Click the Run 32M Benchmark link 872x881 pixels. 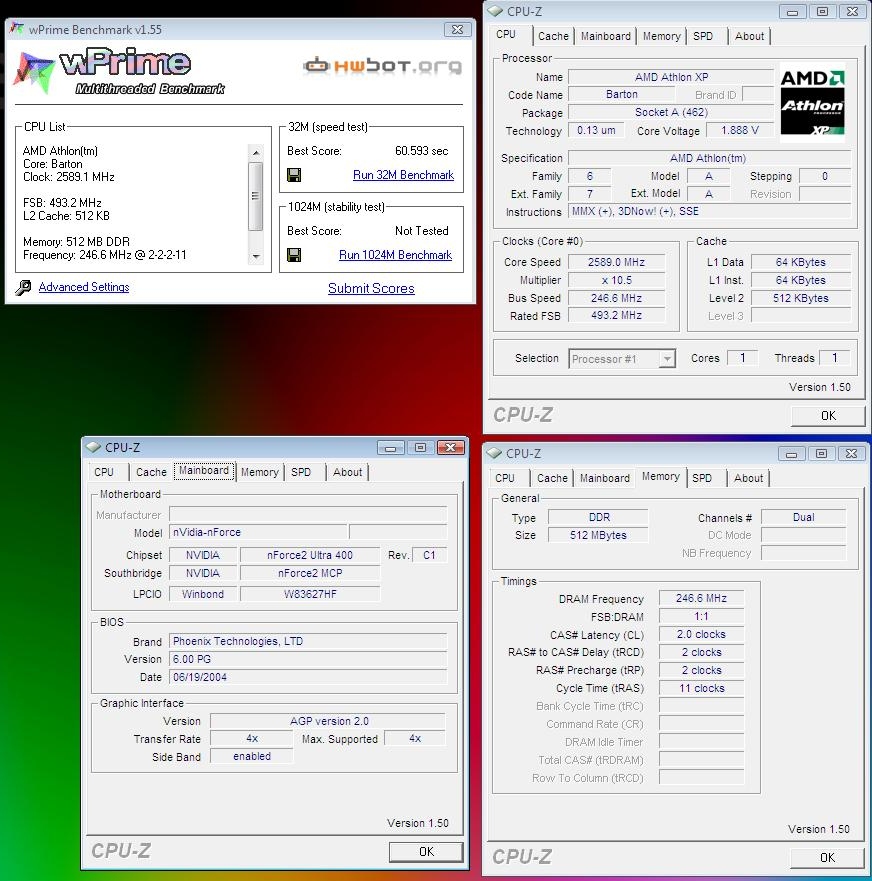(403, 175)
